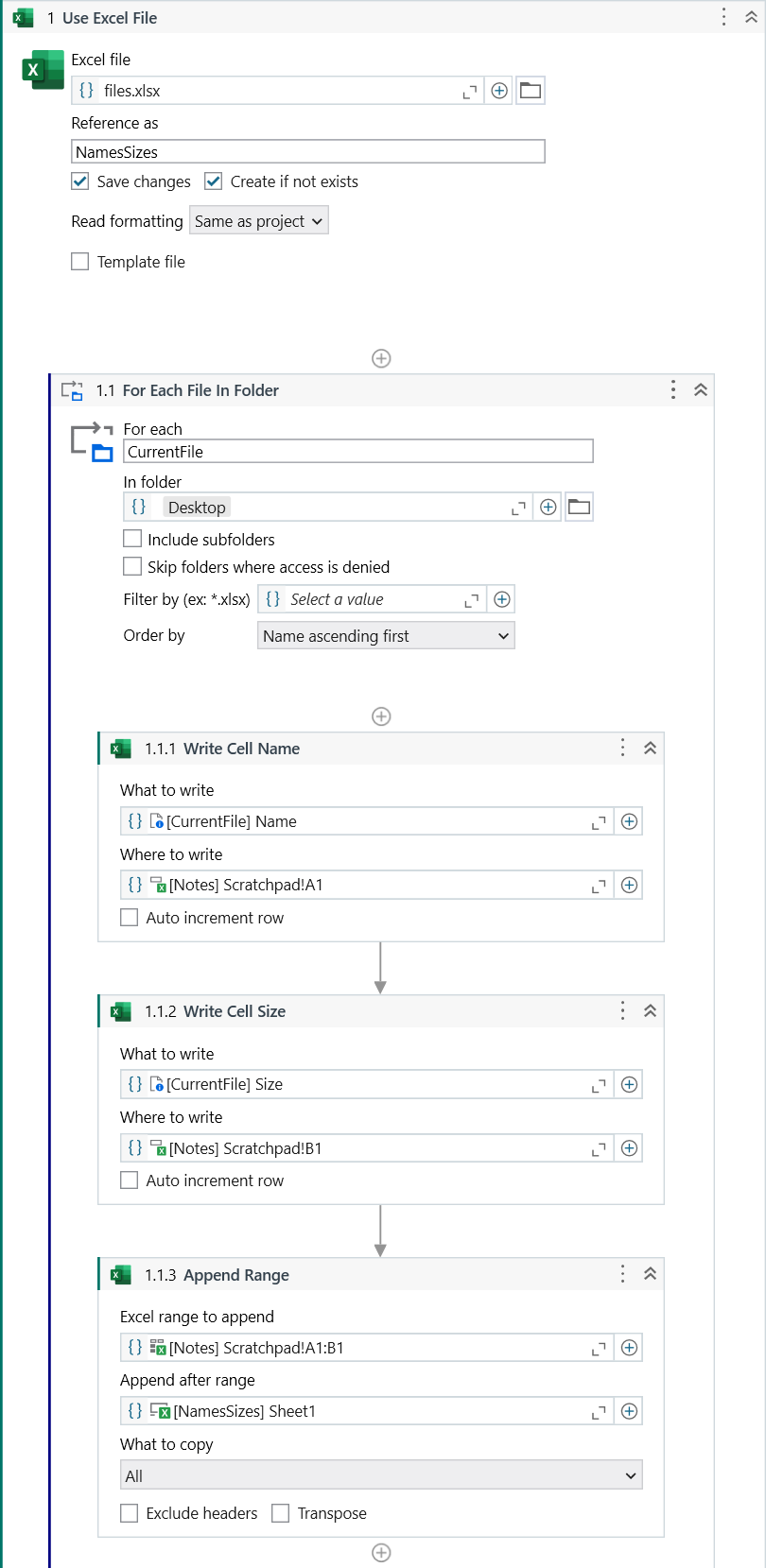766x1568 pixels.
Task: Add activity above Write Cell Name
Action: click(x=381, y=716)
